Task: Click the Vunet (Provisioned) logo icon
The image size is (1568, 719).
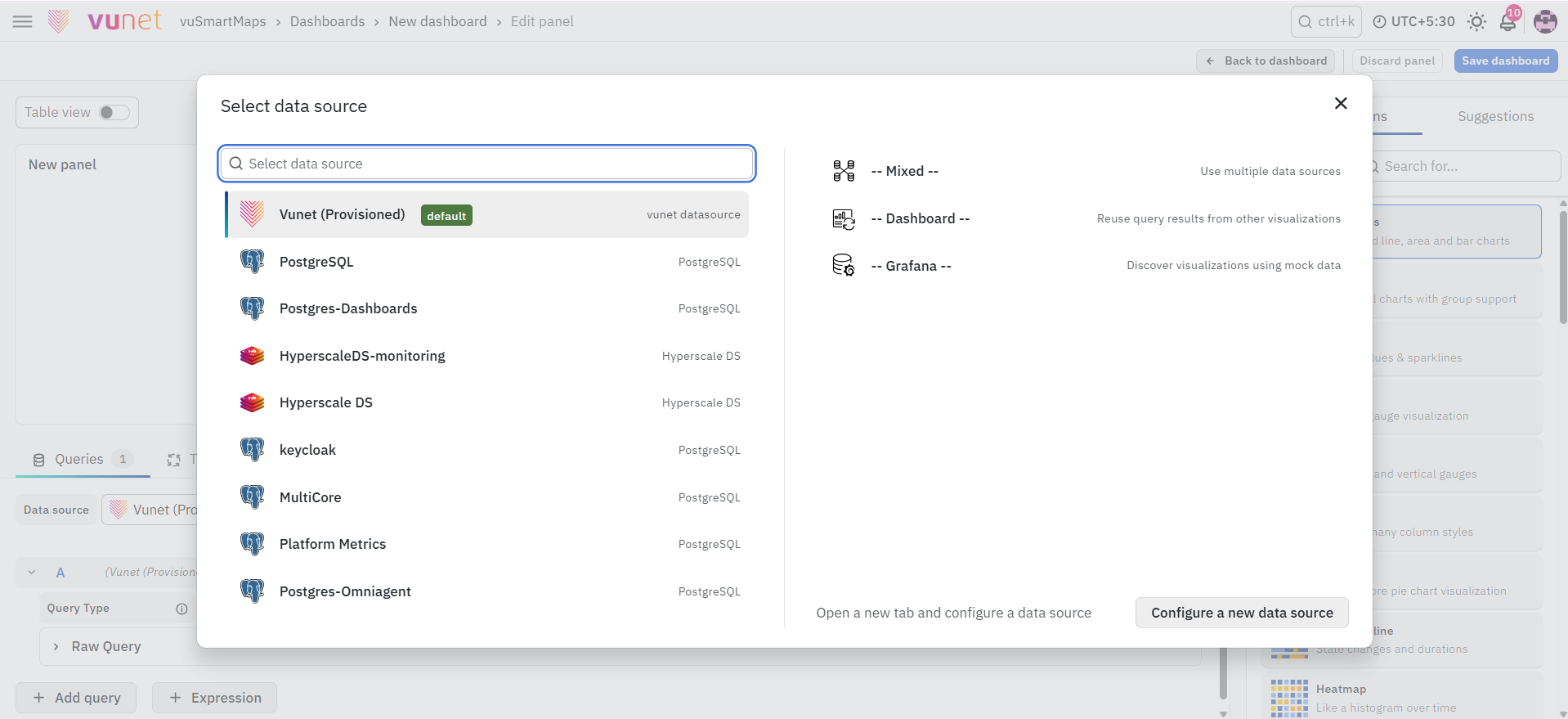Action: 252,214
